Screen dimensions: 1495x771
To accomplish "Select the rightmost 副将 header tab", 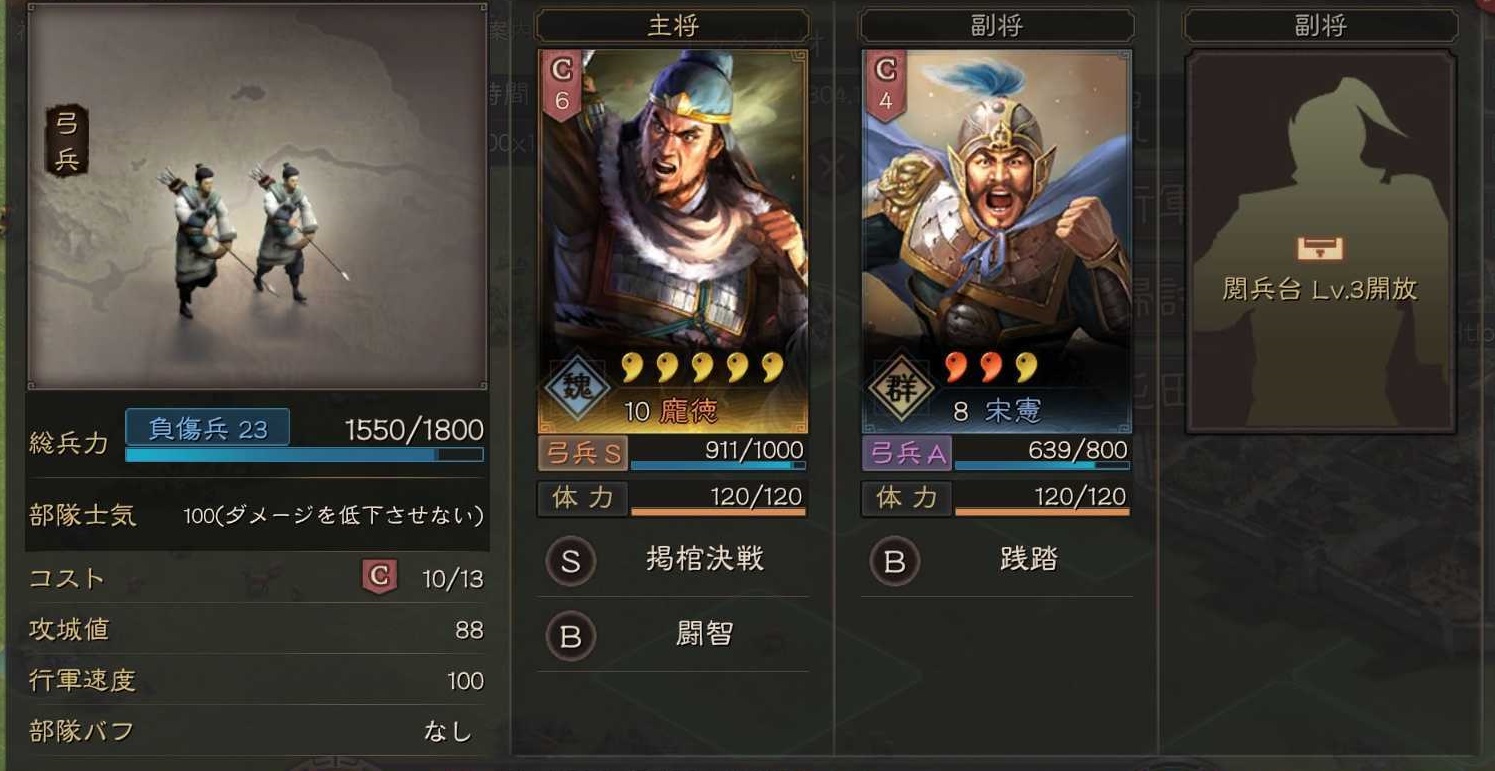I will pos(1320,25).
